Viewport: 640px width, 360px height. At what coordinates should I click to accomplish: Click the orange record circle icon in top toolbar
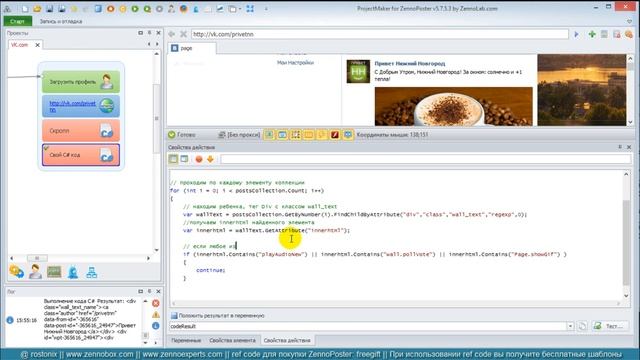point(111,9)
